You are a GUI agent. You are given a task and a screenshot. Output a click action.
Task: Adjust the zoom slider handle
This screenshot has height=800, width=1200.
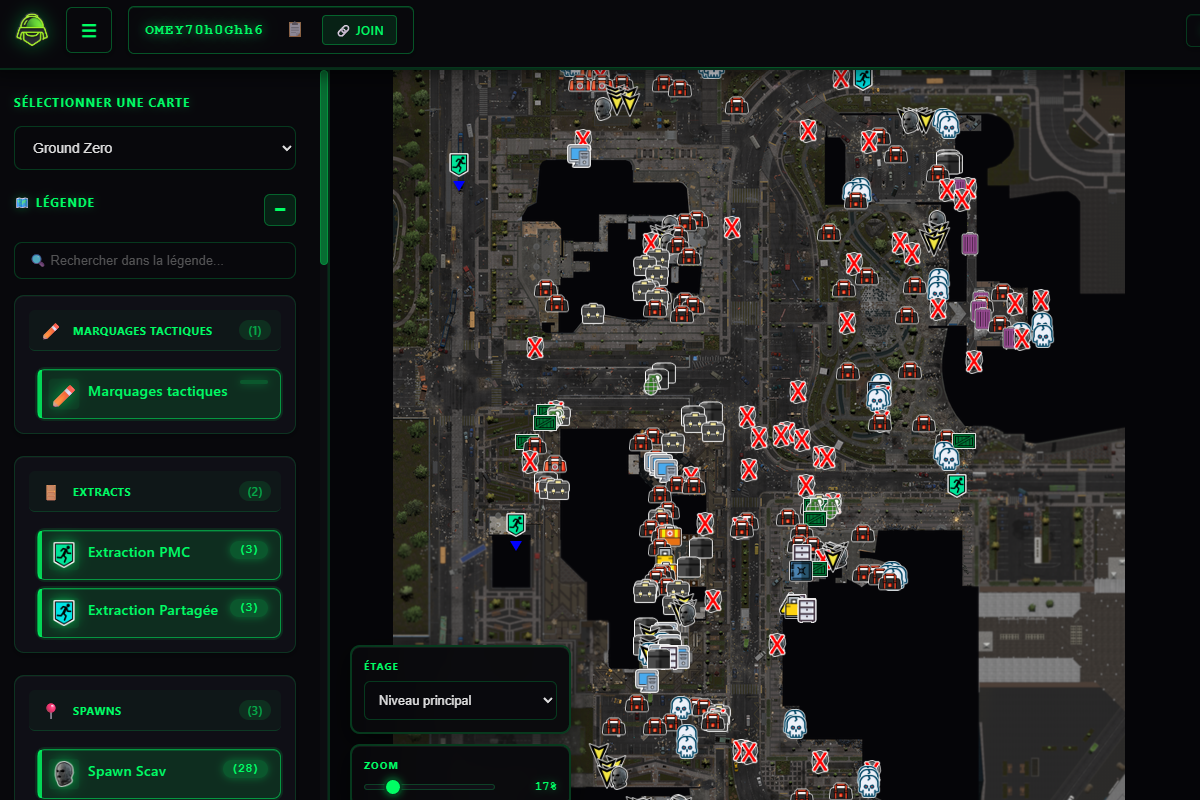(393, 787)
